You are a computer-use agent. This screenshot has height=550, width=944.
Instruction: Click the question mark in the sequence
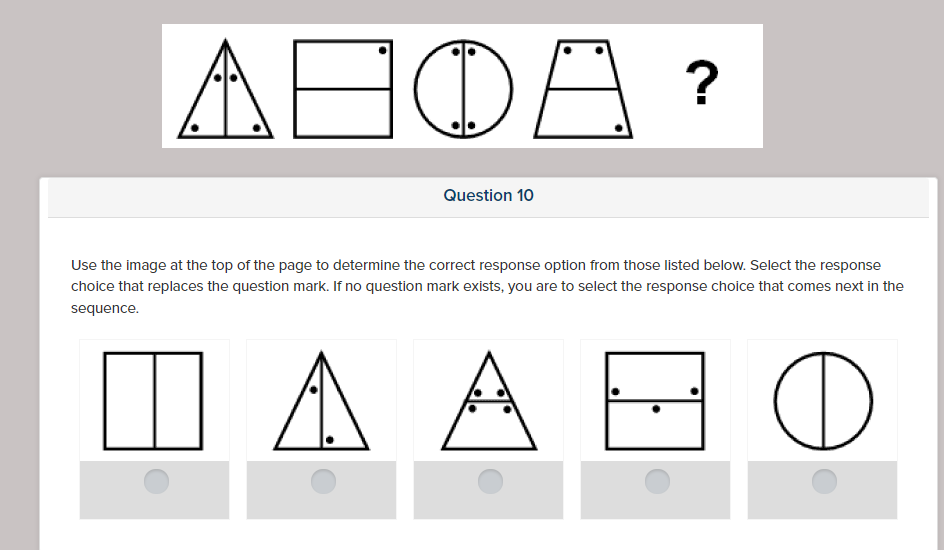[x=702, y=84]
